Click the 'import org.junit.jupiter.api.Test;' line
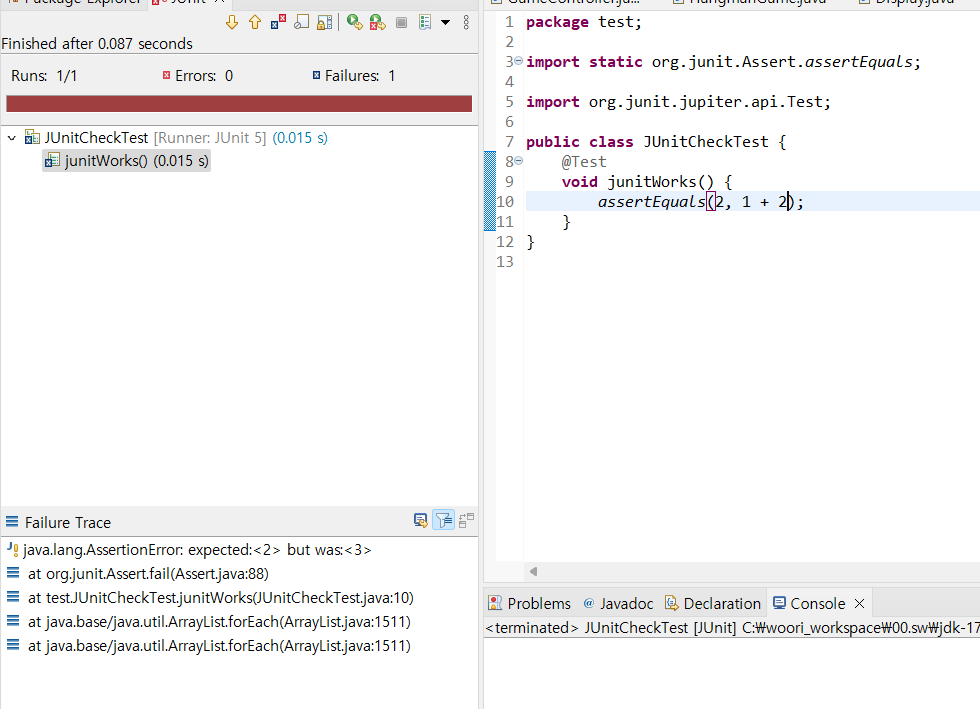 click(679, 102)
